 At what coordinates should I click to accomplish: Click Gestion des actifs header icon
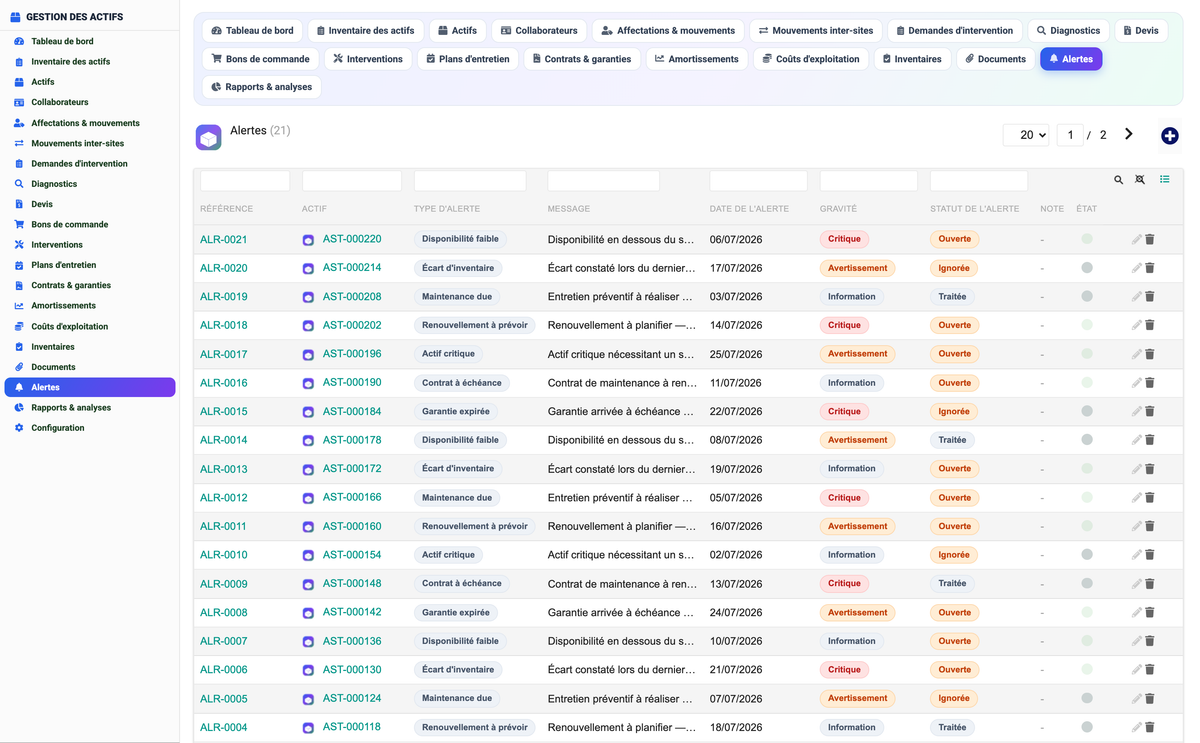click(15, 17)
